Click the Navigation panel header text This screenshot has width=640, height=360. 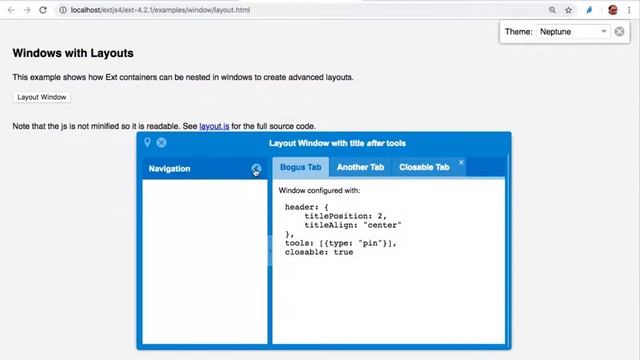click(x=169, y=169)
